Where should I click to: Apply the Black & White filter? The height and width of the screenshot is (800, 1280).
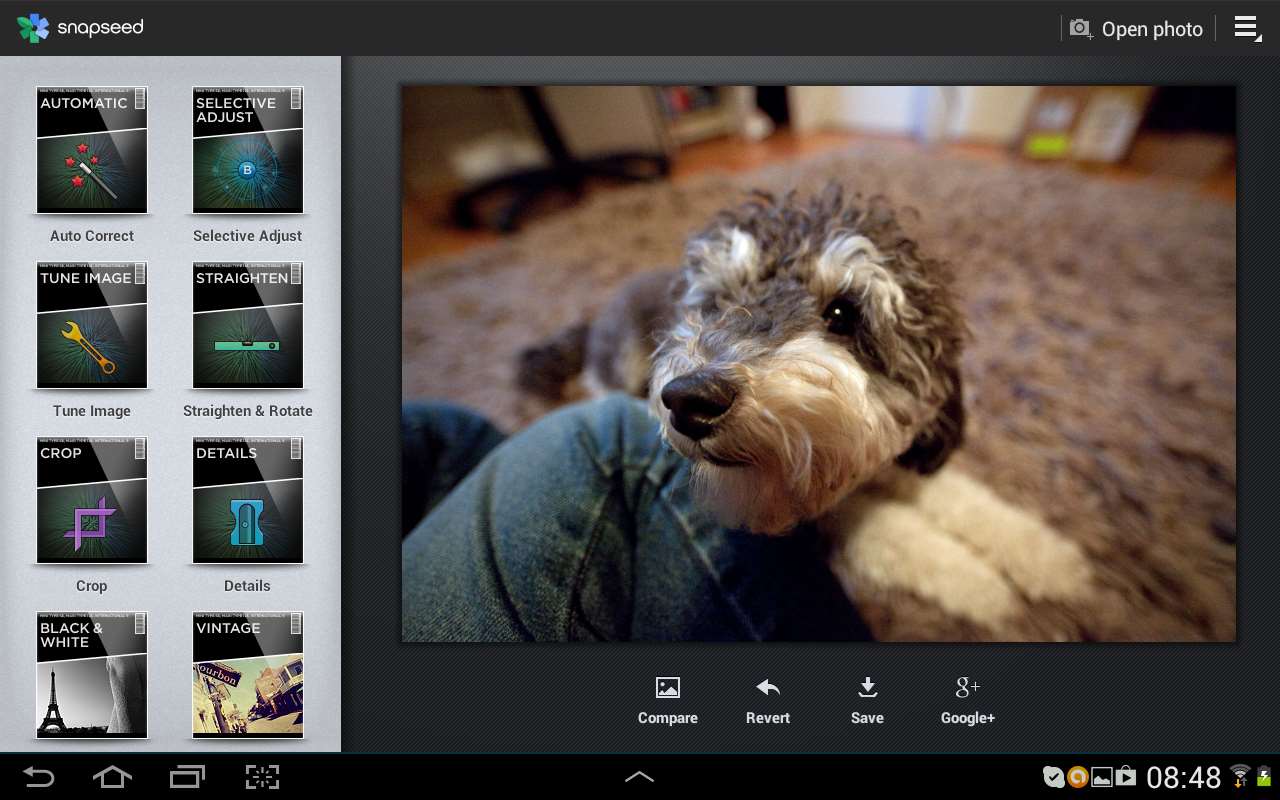tap(91, 675)
